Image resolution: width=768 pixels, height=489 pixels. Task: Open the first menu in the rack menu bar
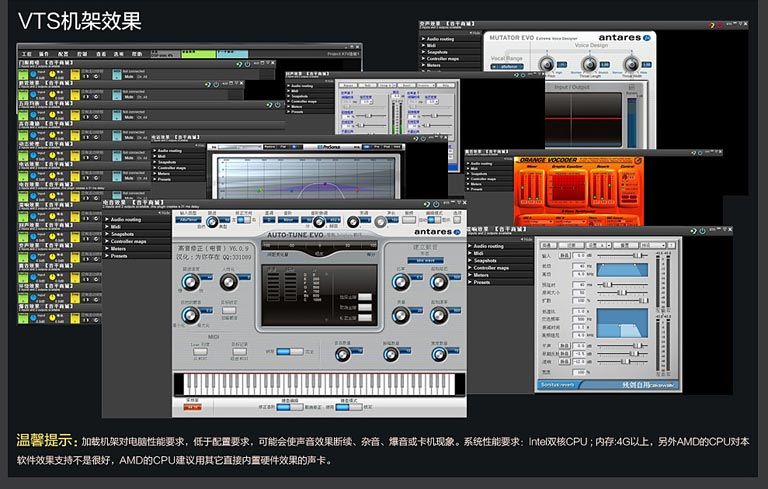point(27,52)
